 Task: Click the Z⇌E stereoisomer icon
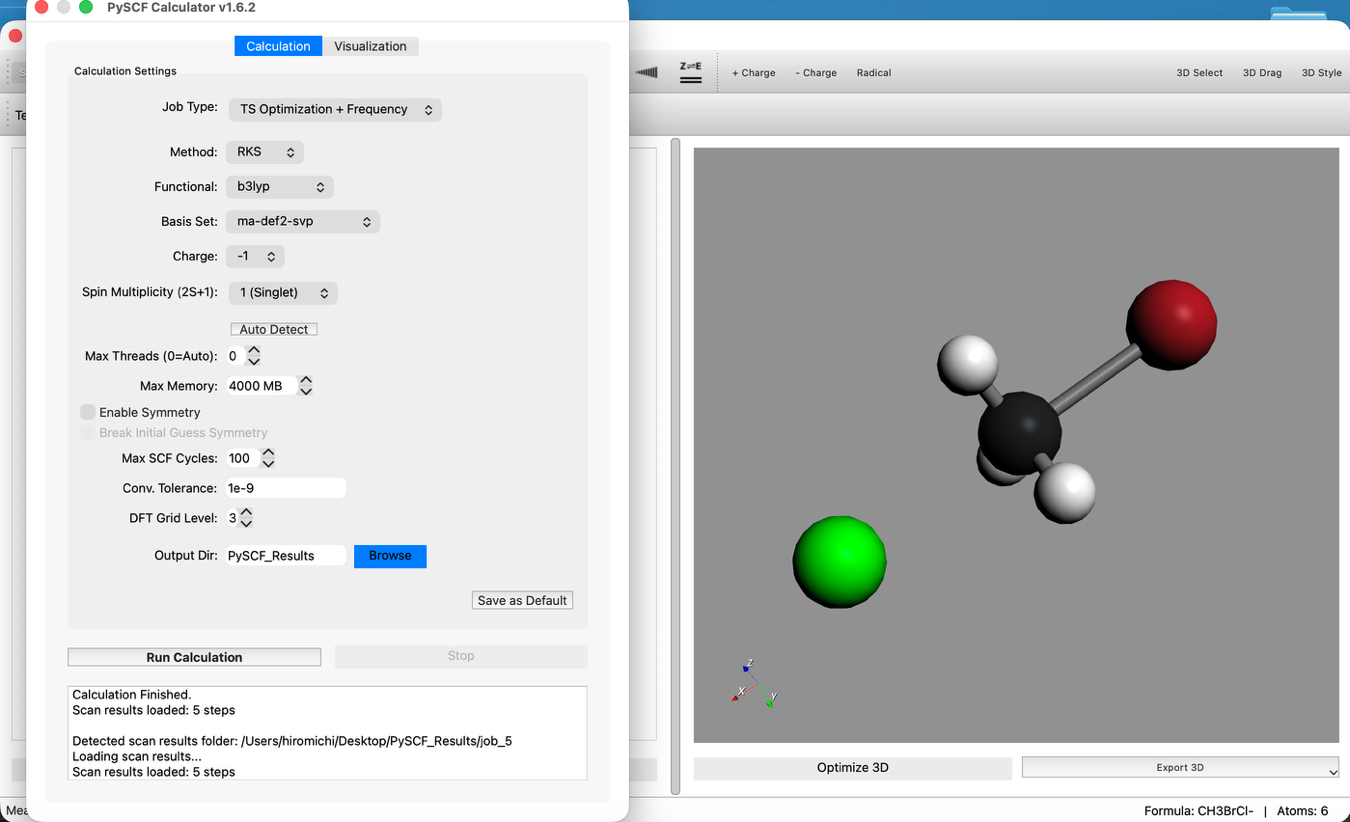tap(691, 71)
